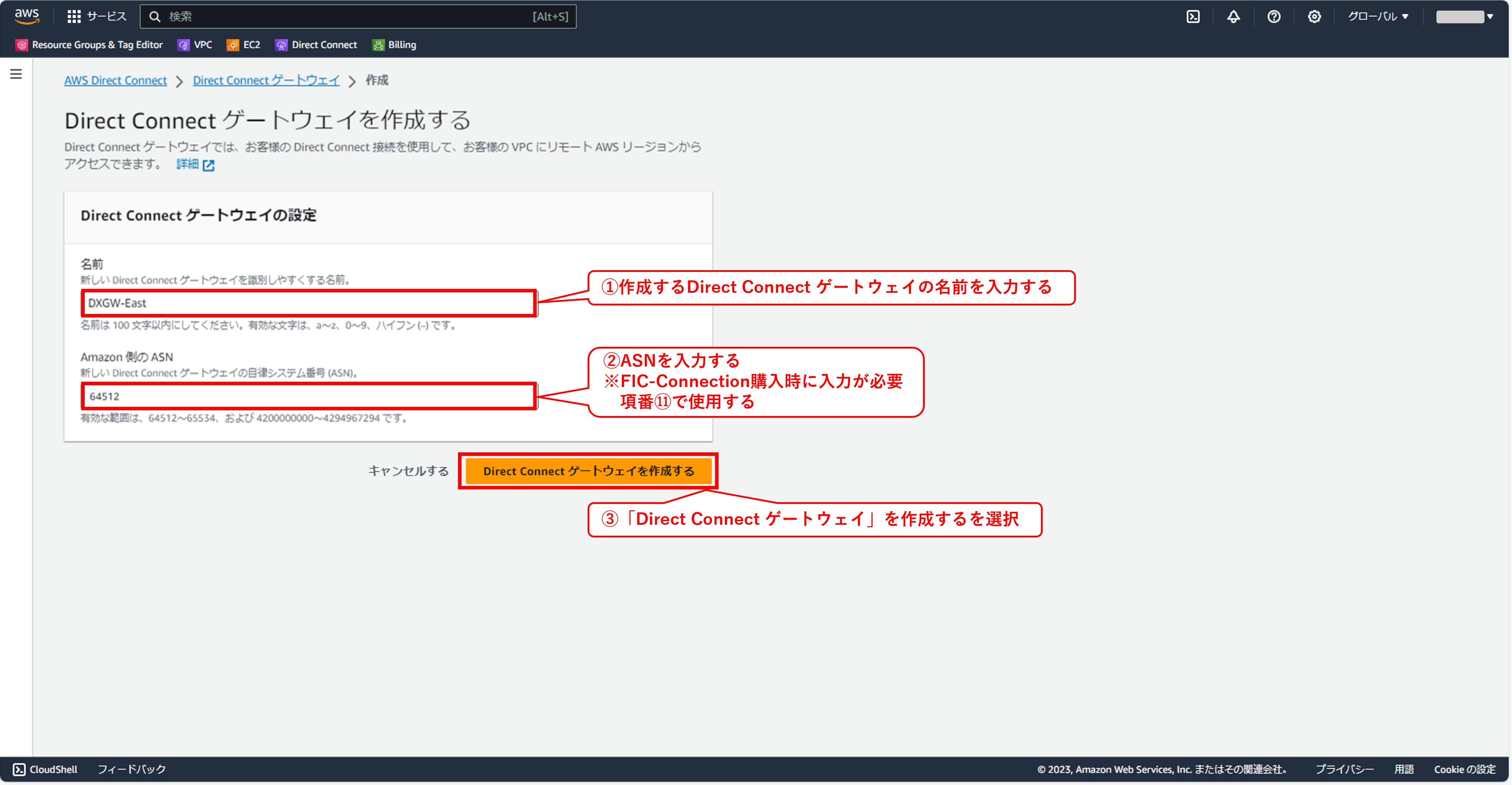Open the サービス services menu
The width and height of the screenshot is (1512, 785).
point(96,16)
